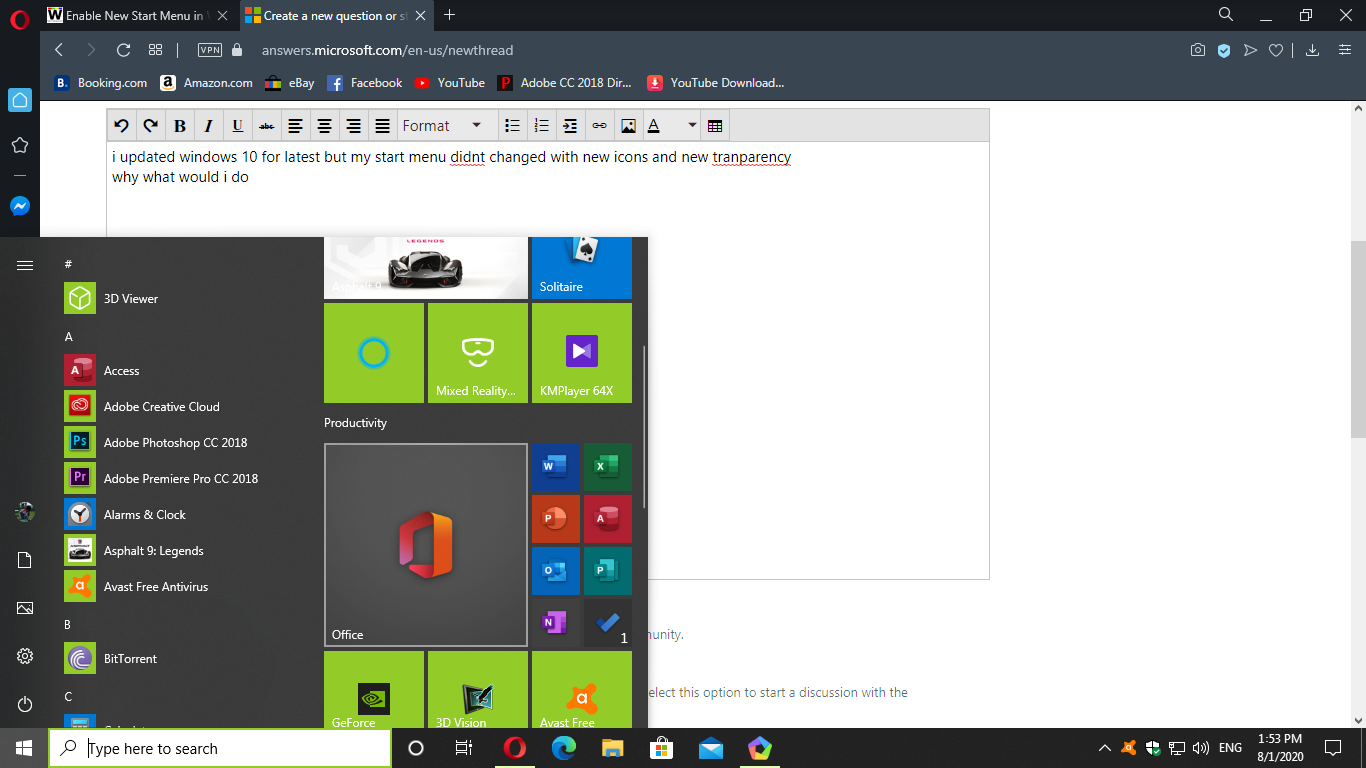Open the Mixed Reality Portal tile
The width and height of the screenshot is (1366, 768).
478,353
